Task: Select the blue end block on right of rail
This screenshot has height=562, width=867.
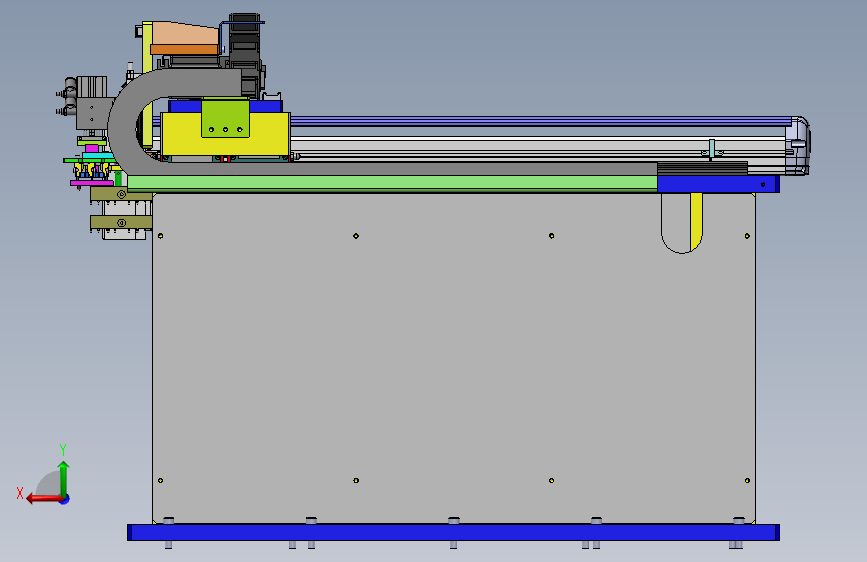Action: [718, 184]
